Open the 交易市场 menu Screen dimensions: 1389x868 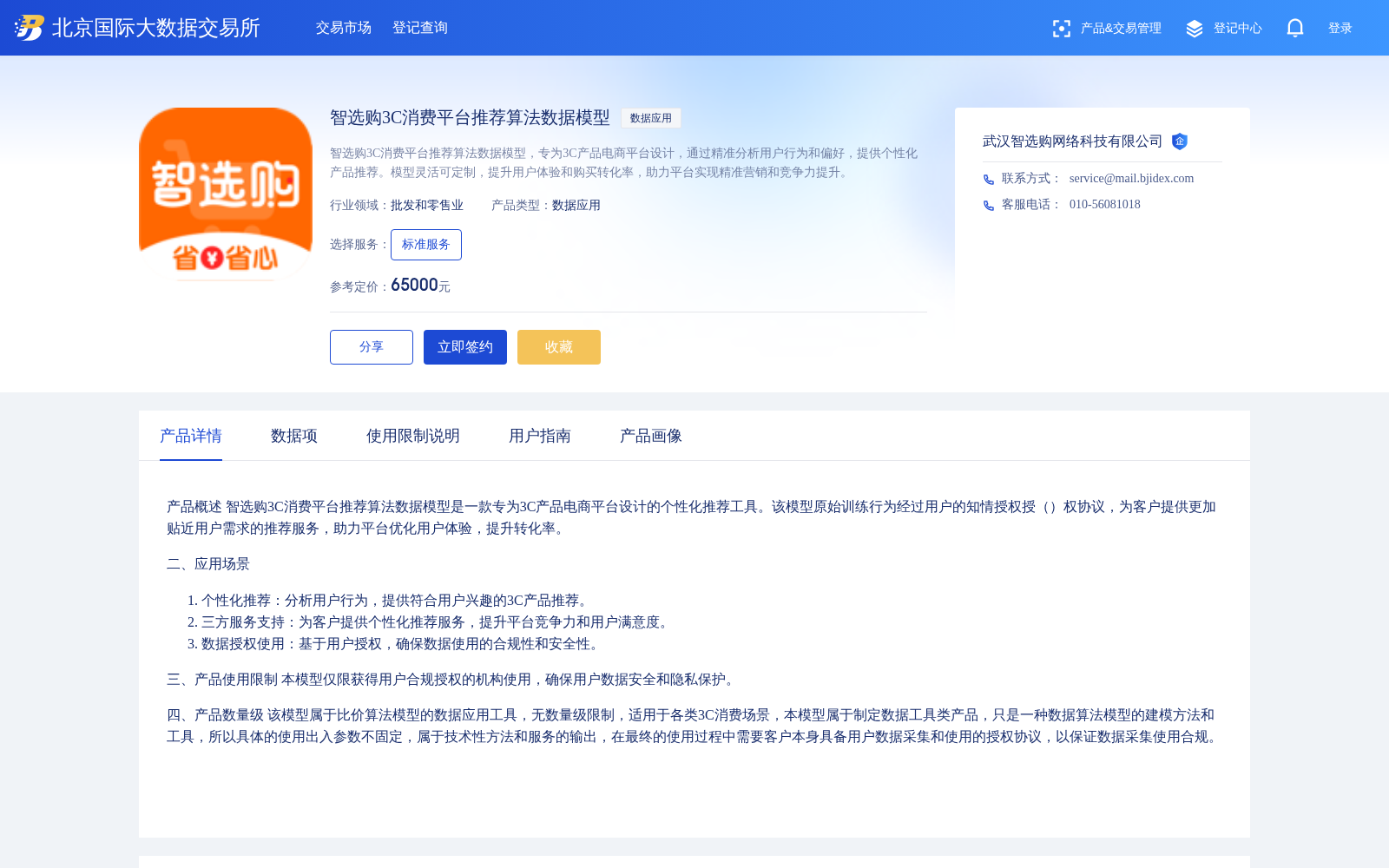click(x=344, y=28)
